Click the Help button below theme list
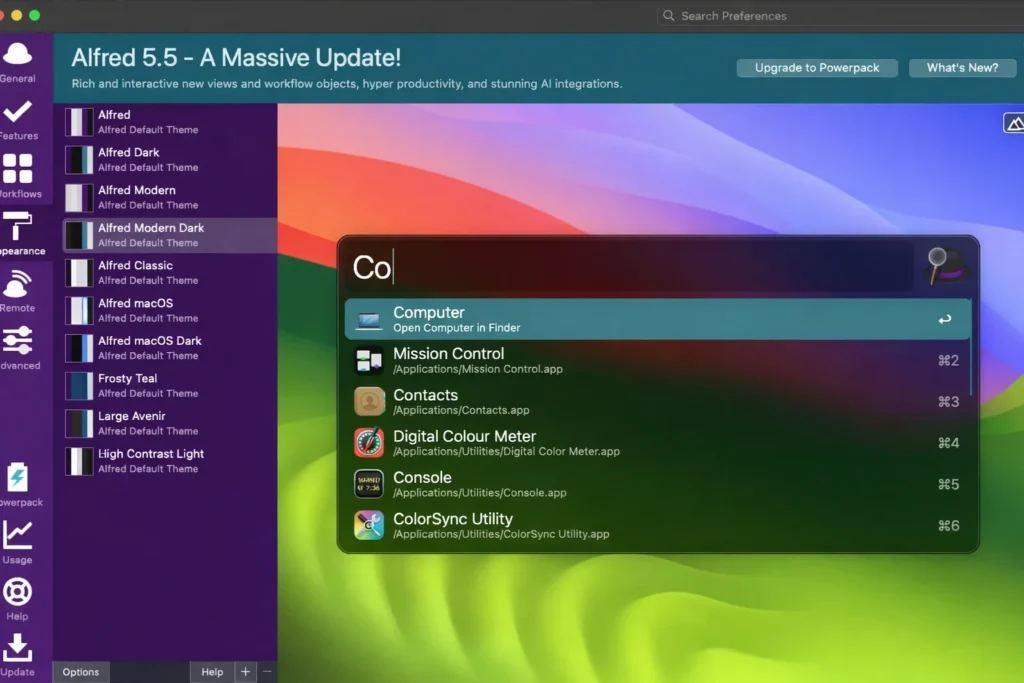The image size is (1024, 683). click(x=212, y=672)
